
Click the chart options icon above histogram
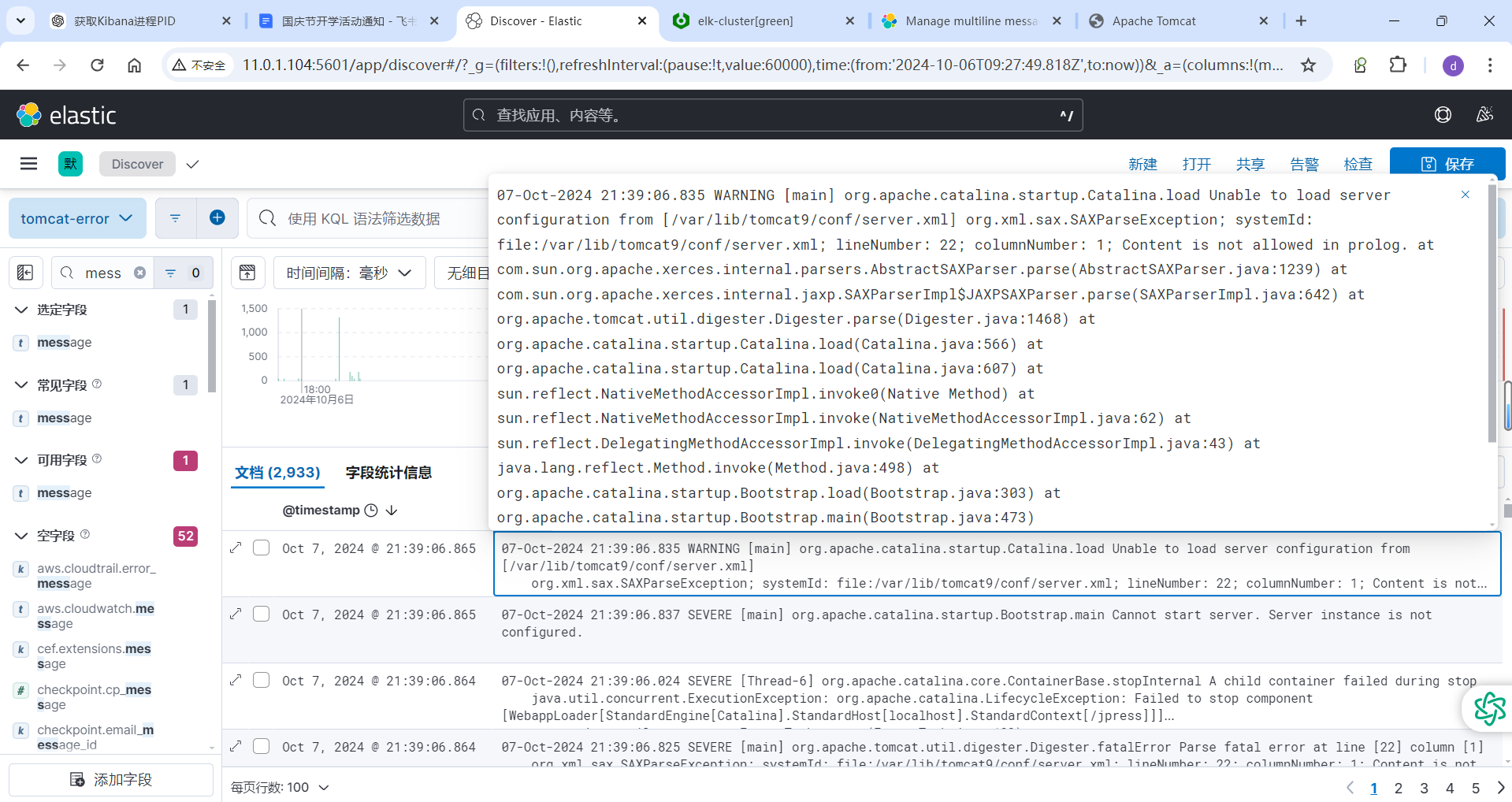(x=247, y=273)
